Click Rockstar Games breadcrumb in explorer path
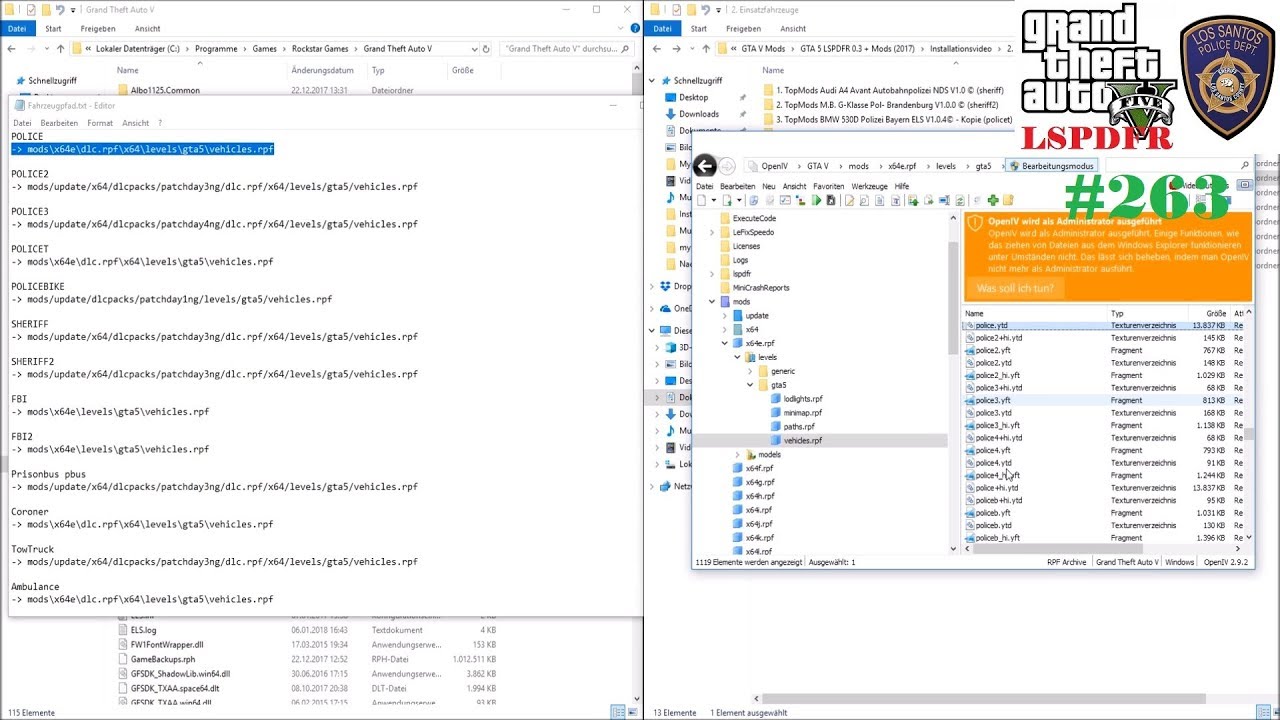The image size is (1280, 720). pyautogui.click(x=320, y=48)
